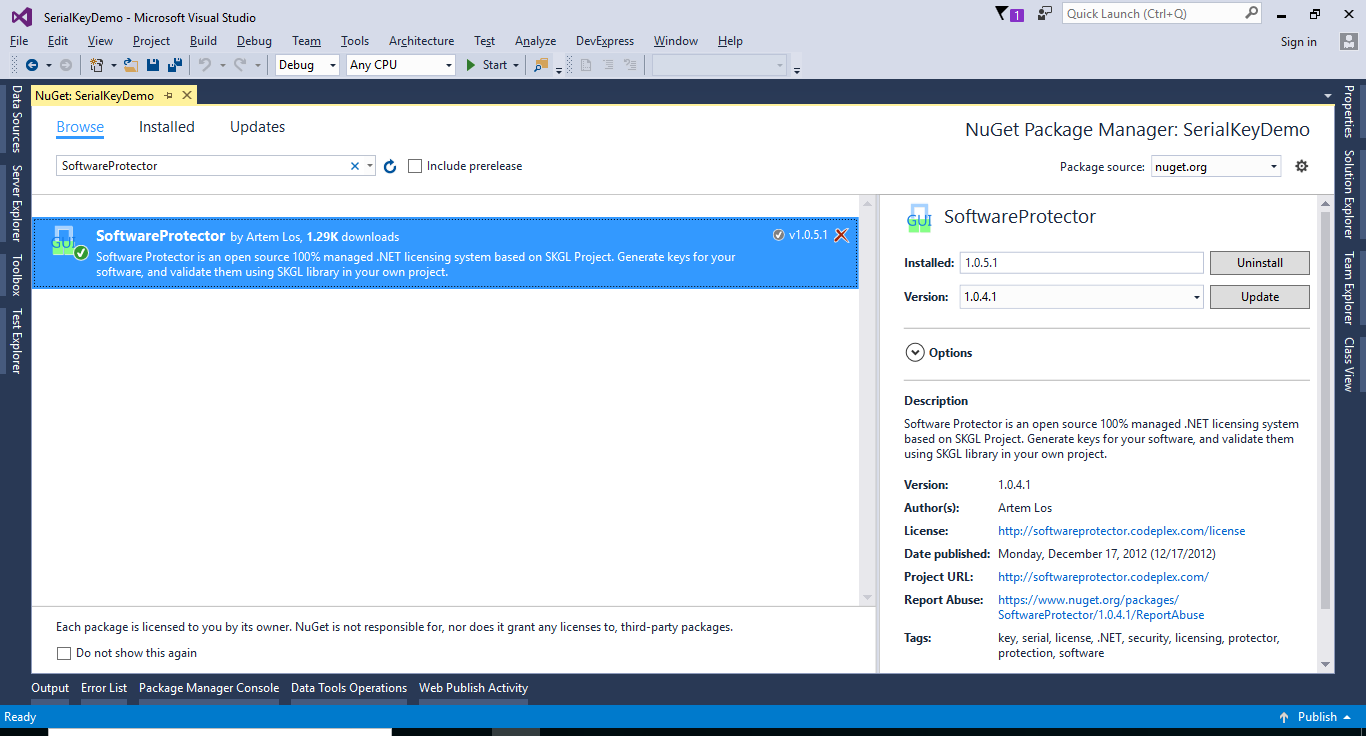The width and height of the screenshot is (1366, 736).
Task: Click the Visual Studio logo icon
Action: pyautogui.click(x=21, y=16)
